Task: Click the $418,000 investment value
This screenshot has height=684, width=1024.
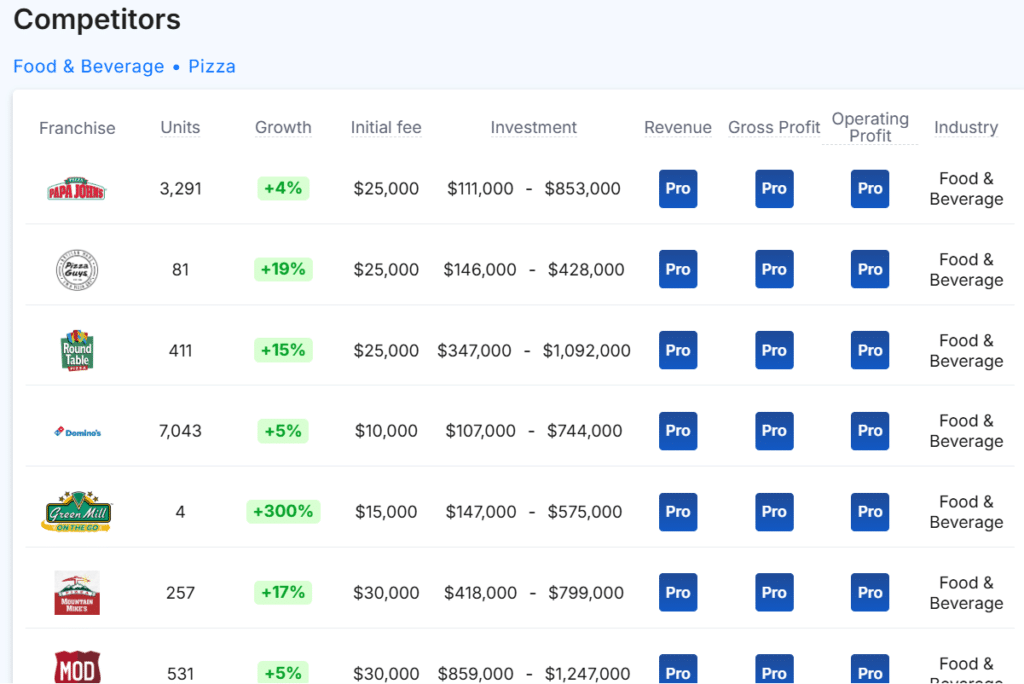Action: tap(481, 593)
